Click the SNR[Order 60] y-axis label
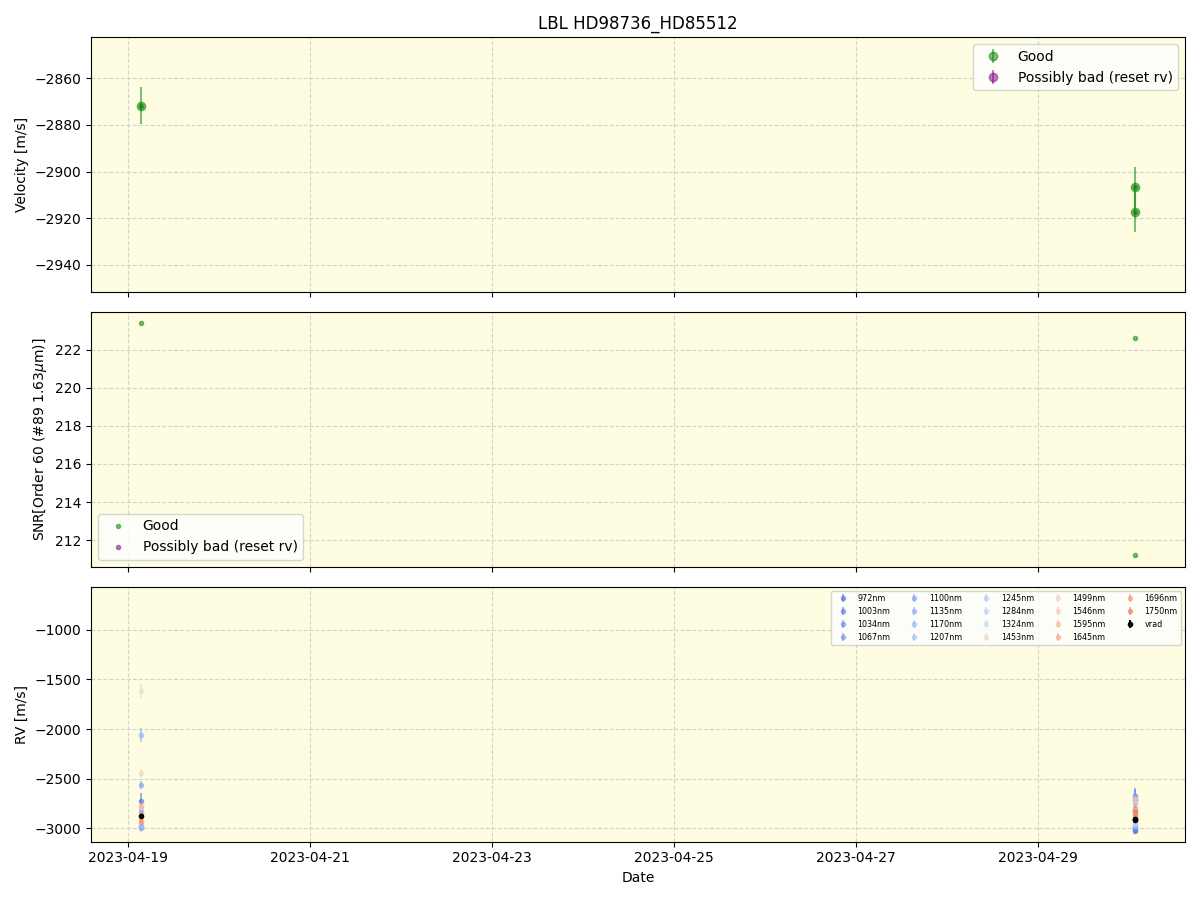The width and height of the screenshot is (1200, 900). 39,439
